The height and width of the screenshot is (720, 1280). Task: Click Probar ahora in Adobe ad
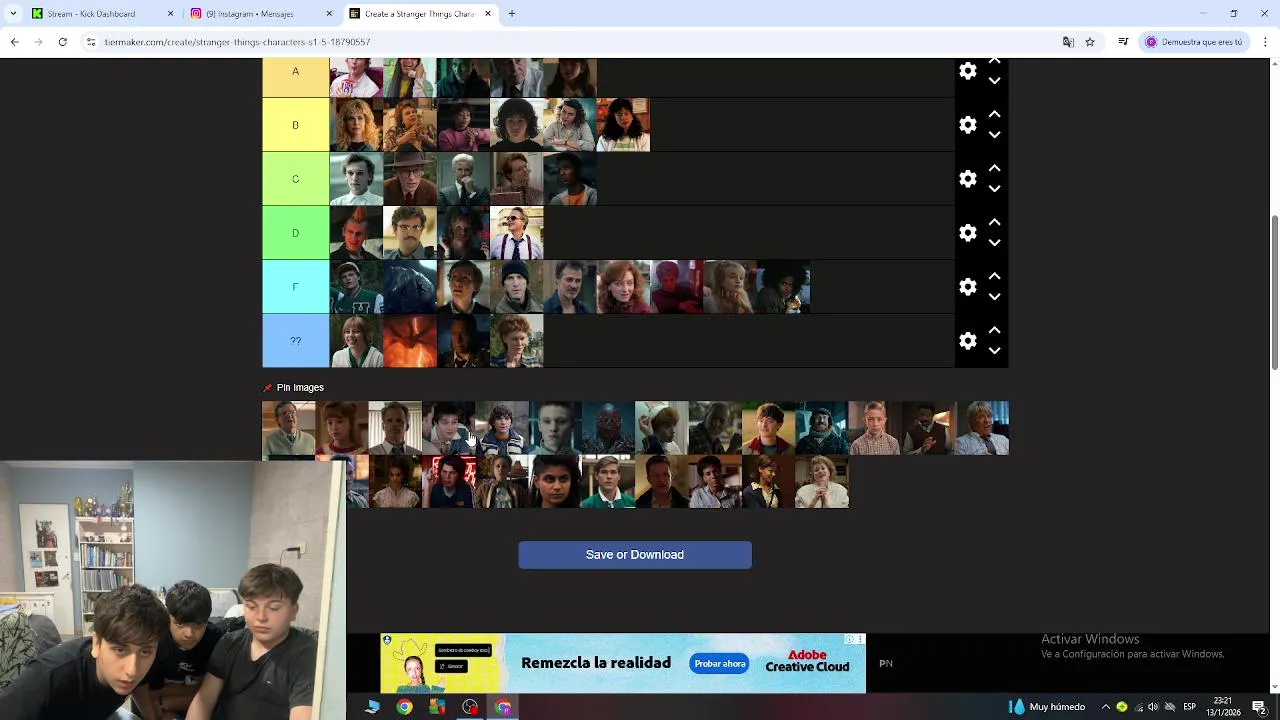click(x=720, y=664)
